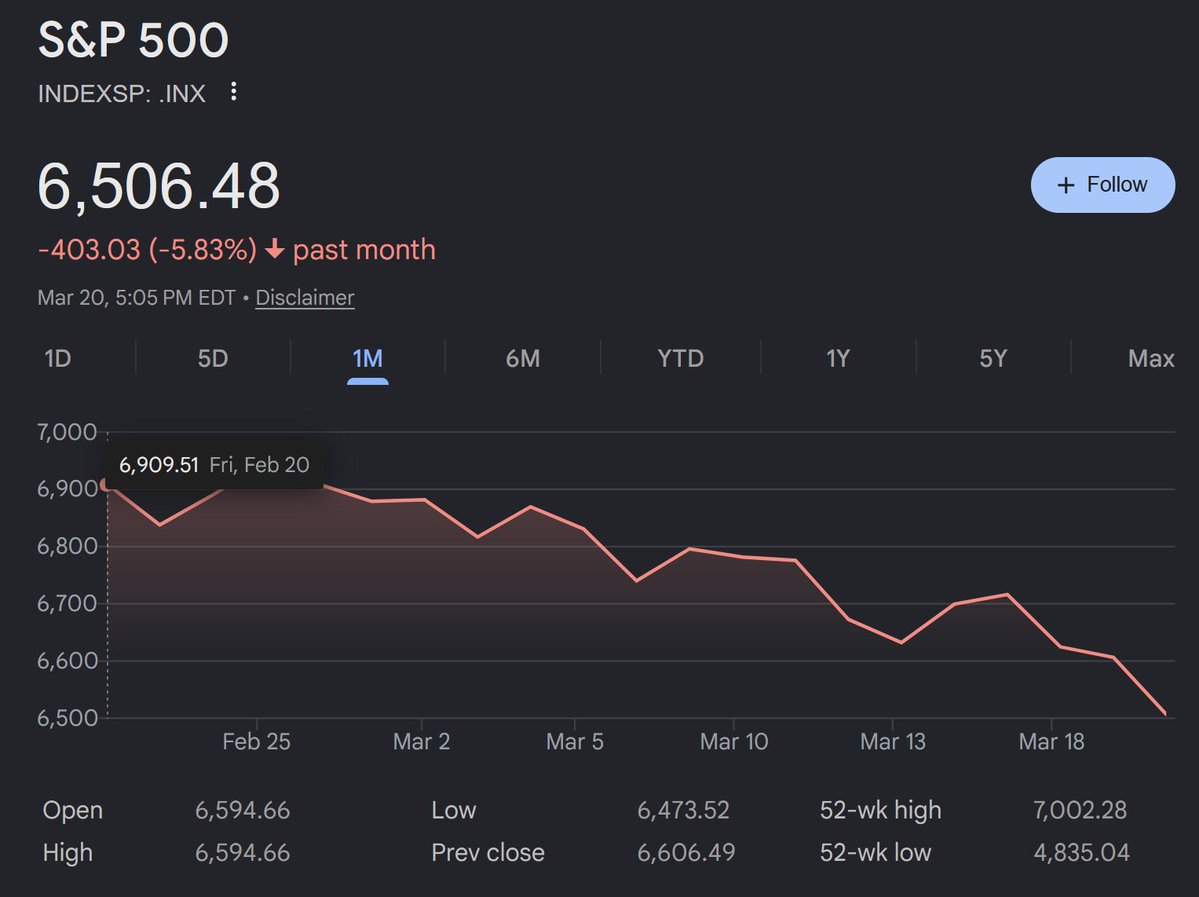Click the S&P 500 title
Screen dimensions: 1199x897
coord(133,40)
